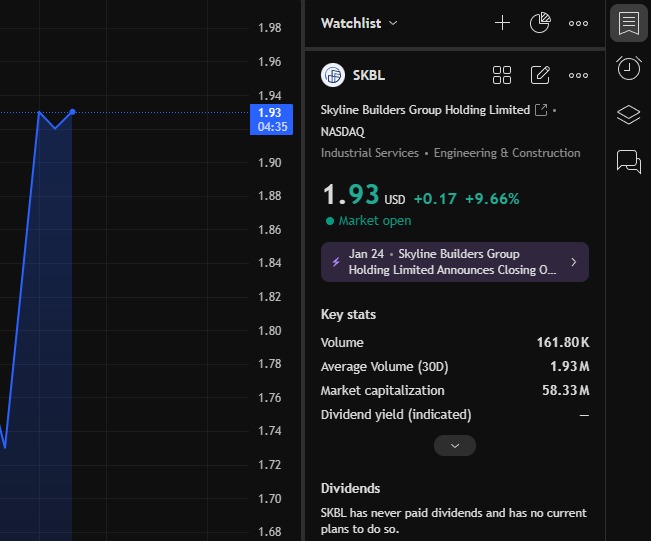Click the news banner right chevron
Screen dimensions: 651x541
(x=574, y=262)
